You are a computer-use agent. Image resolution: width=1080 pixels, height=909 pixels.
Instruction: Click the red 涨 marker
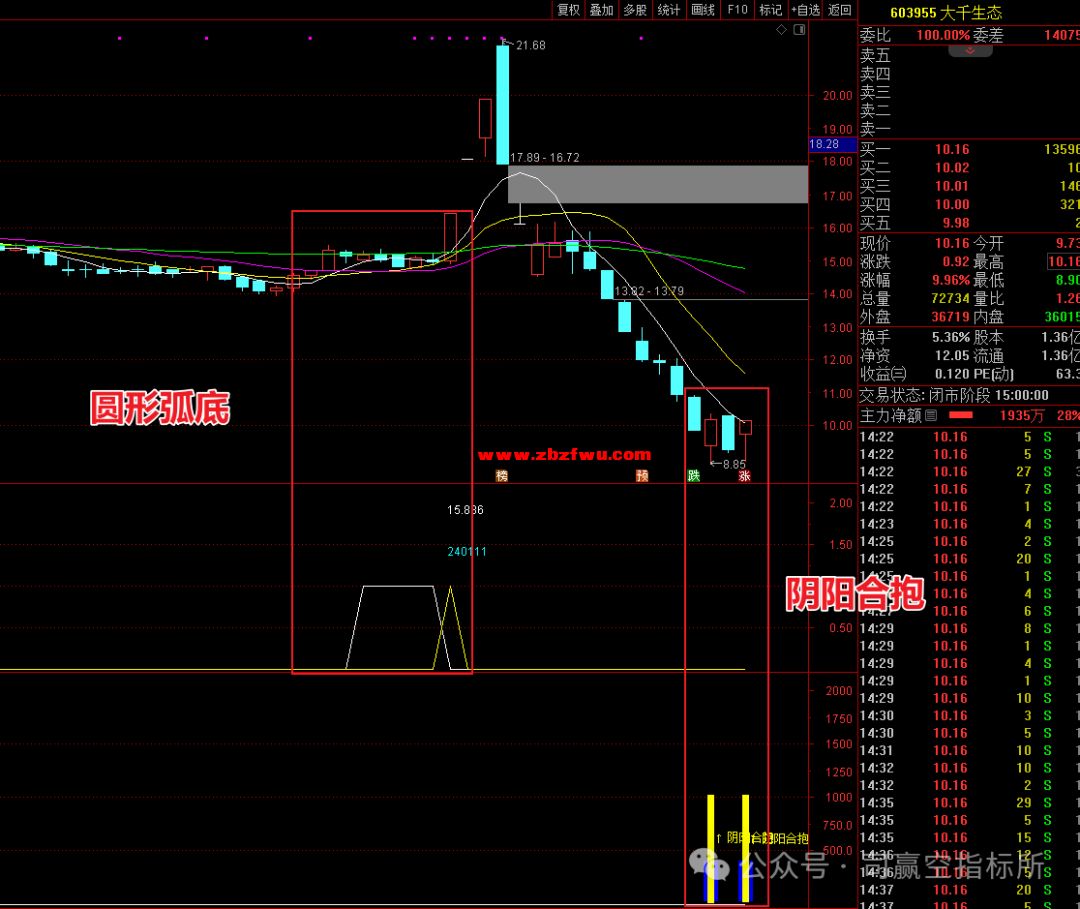coord(745,476)
